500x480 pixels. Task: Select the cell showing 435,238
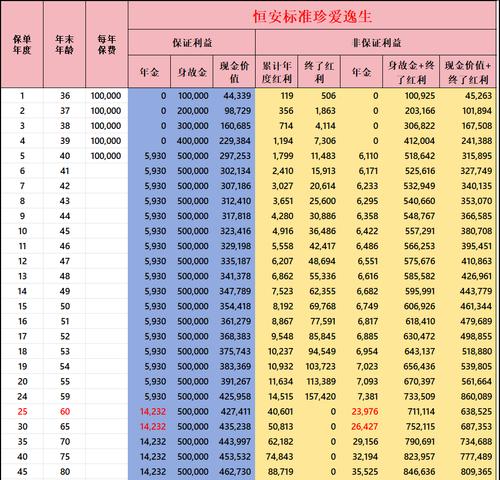coord(235,426)
